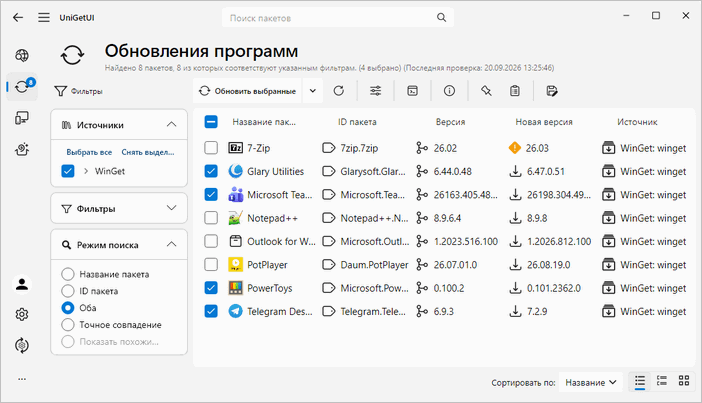Select the 'Название пакета' radio button
Image resolution: width=702 pixels, height=403 pixels.
coord(68,274)
